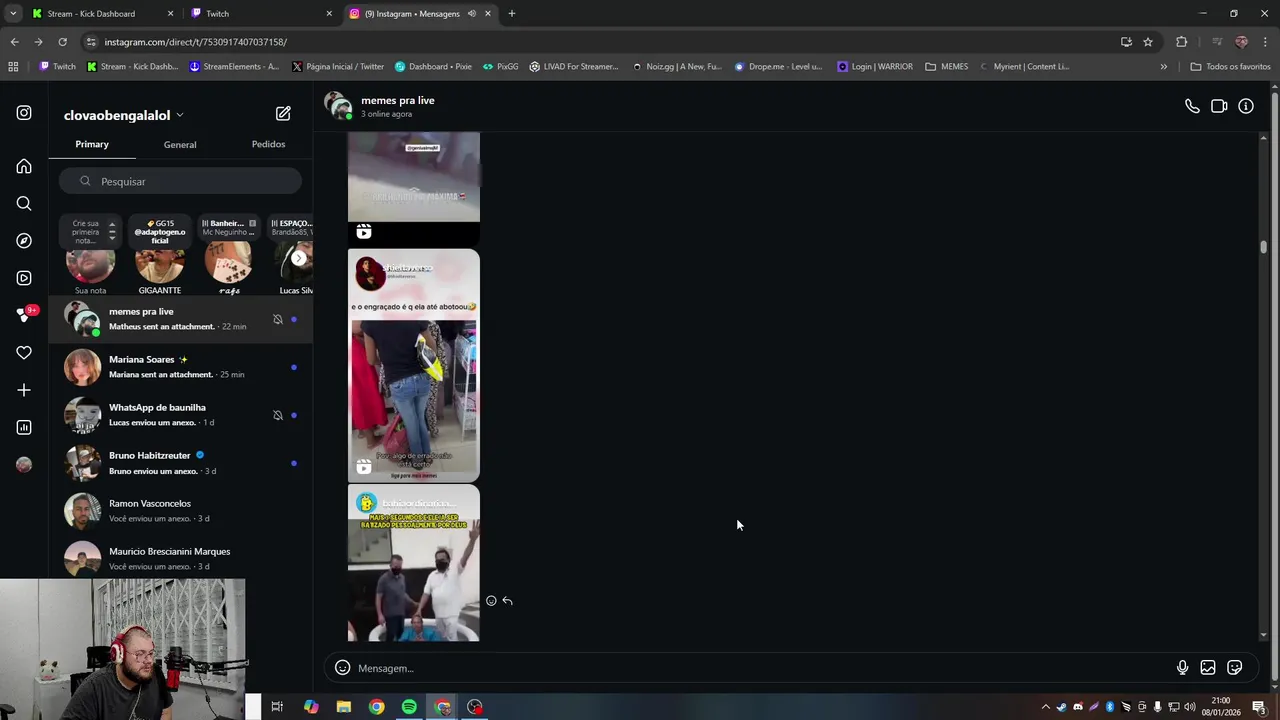Click the Create plus icon in sidebar
The image size is (1280, 720).
[24, 390]
